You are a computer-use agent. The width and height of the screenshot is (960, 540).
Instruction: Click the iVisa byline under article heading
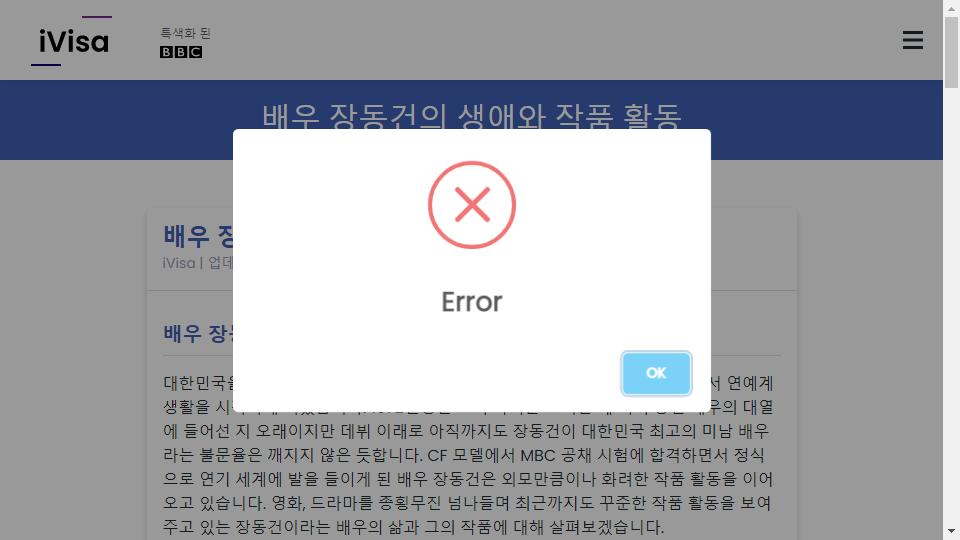click(x=197, y=263)
